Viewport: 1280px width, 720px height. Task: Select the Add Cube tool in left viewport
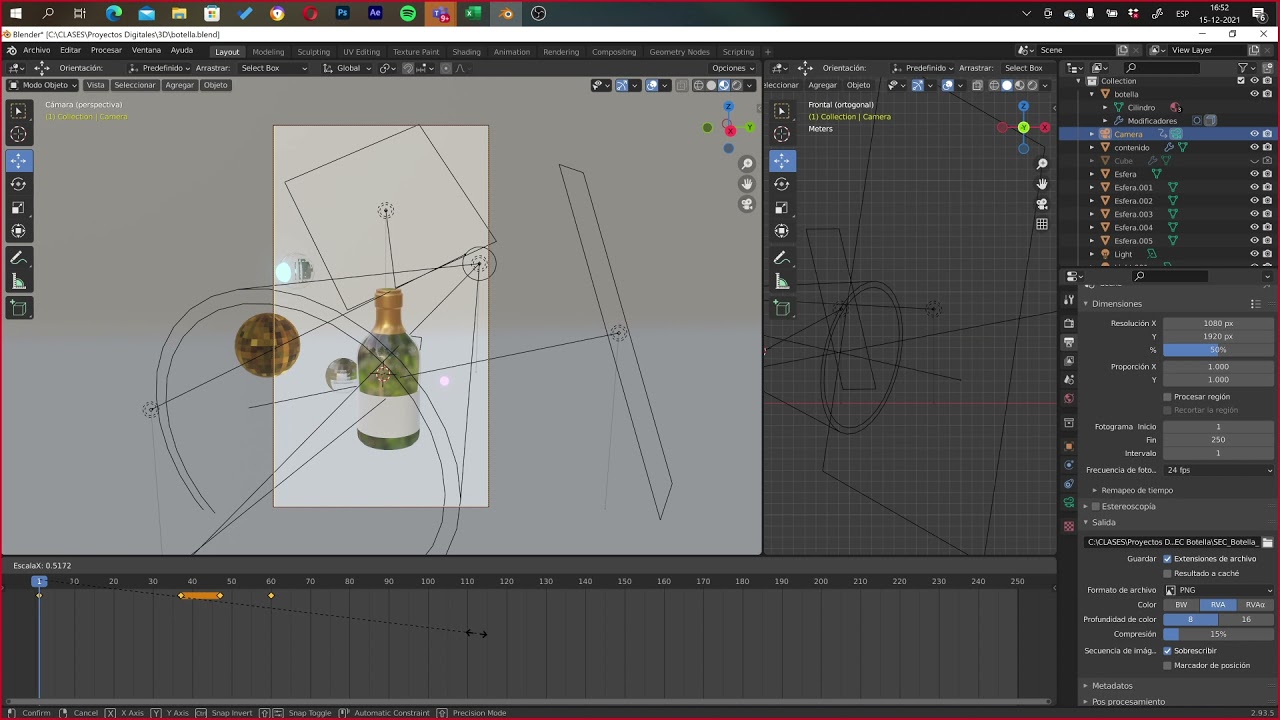pyautogui.click(x=18, y=308)
